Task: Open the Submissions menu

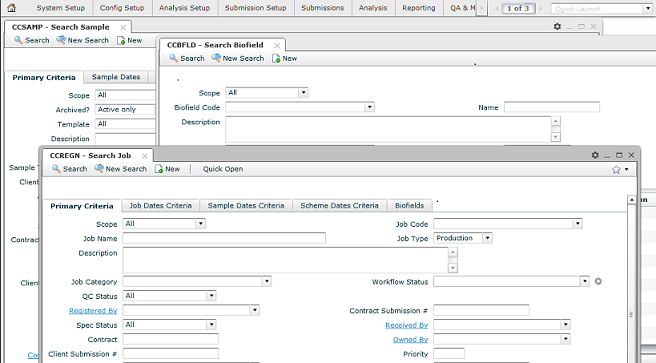Action: 323,8
